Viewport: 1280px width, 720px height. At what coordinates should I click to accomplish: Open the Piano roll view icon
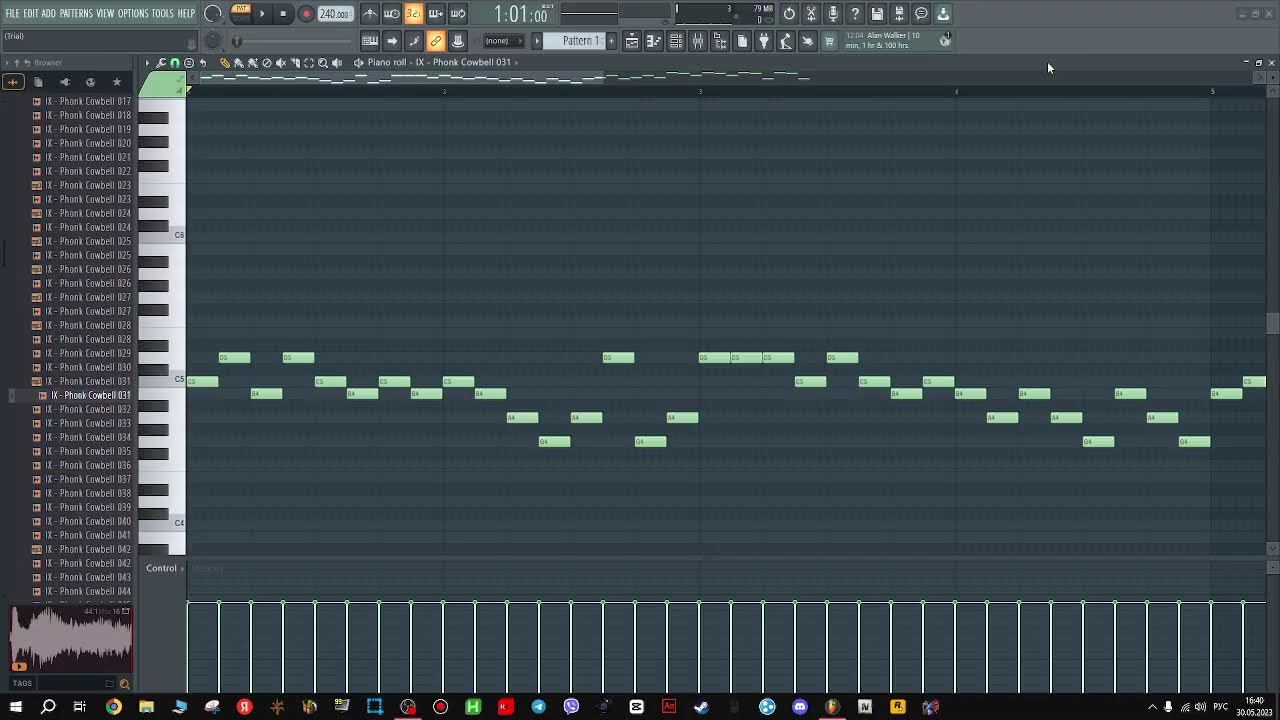[x=654, y=41]
